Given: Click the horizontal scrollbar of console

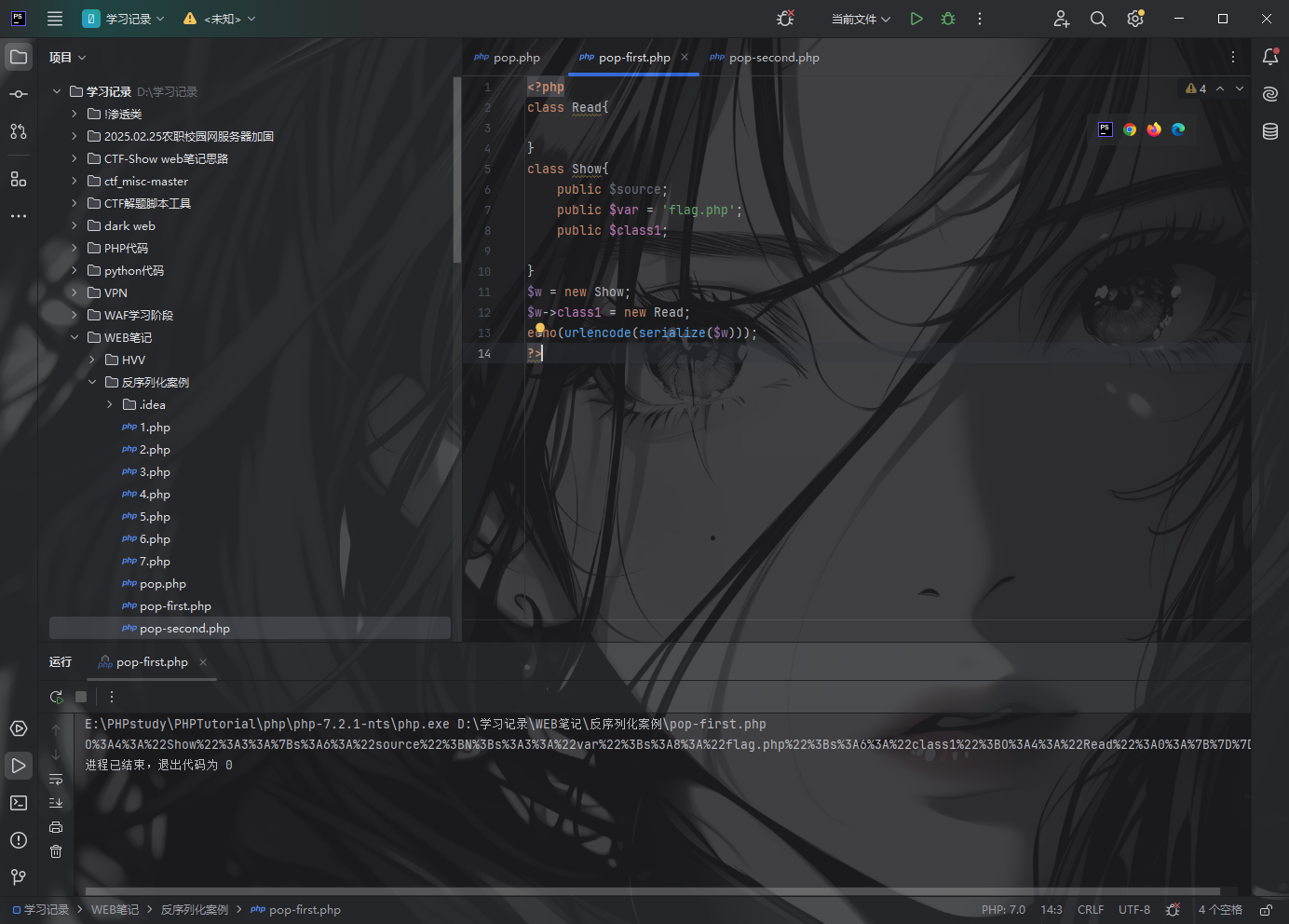Looking at the screenshot, I should point(652,891).
